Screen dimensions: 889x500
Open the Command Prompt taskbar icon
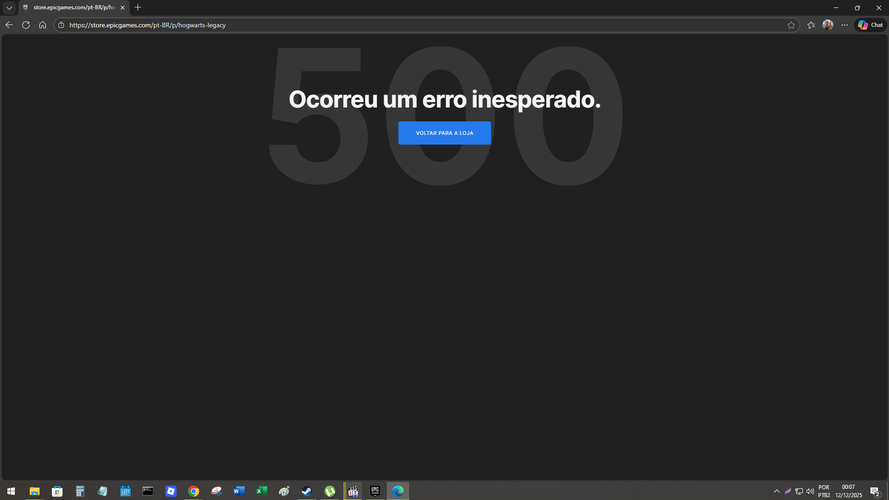148,491
